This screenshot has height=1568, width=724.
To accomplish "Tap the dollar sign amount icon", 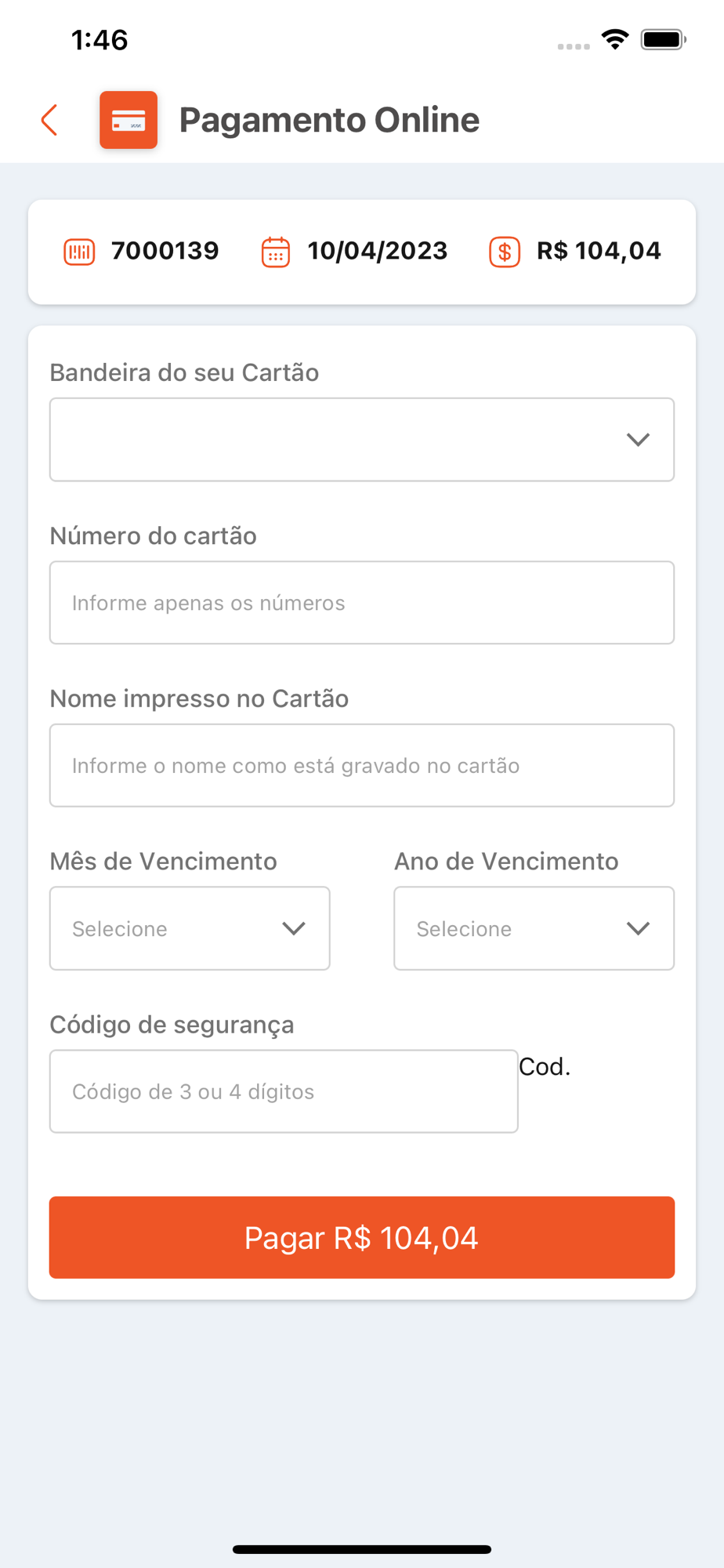I will tap(505, 252).
